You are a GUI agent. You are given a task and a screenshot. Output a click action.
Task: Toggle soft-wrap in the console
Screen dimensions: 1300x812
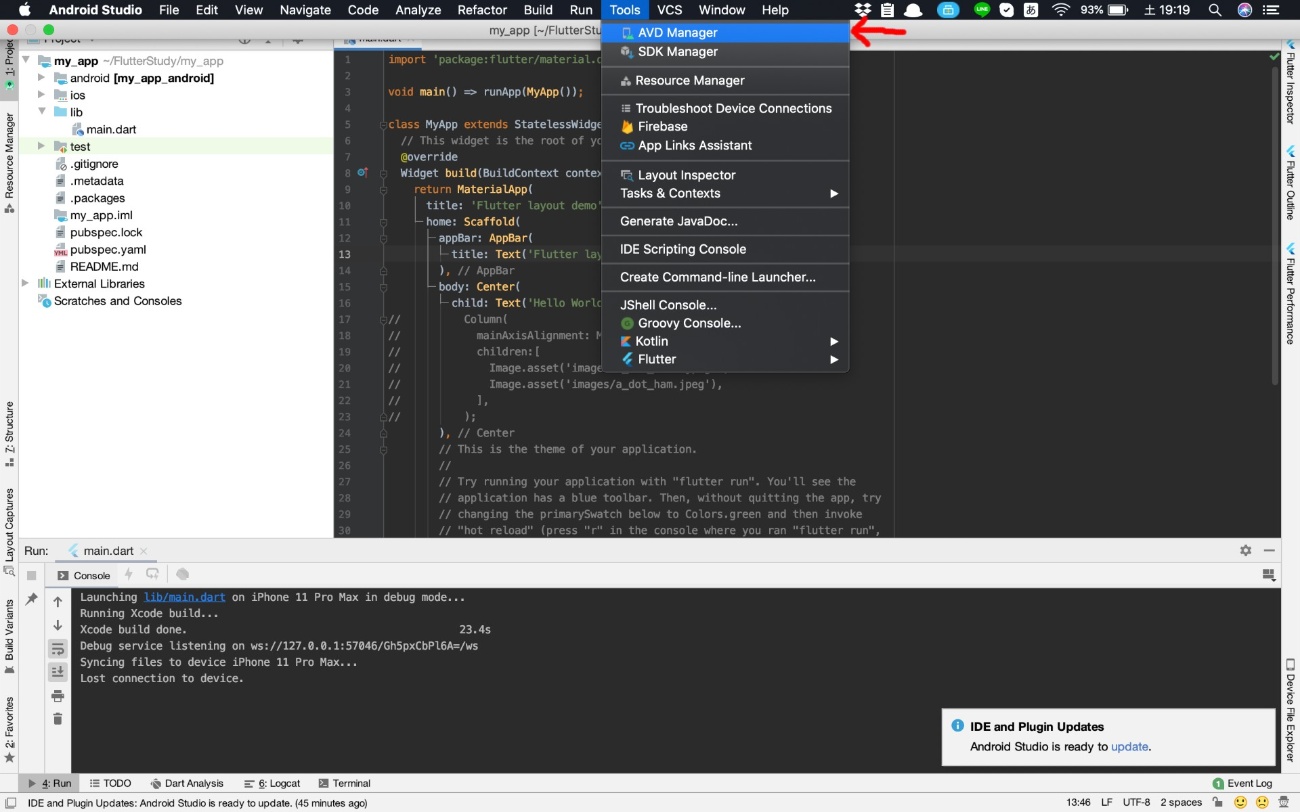pyautogui.click(x=58, y=649)
